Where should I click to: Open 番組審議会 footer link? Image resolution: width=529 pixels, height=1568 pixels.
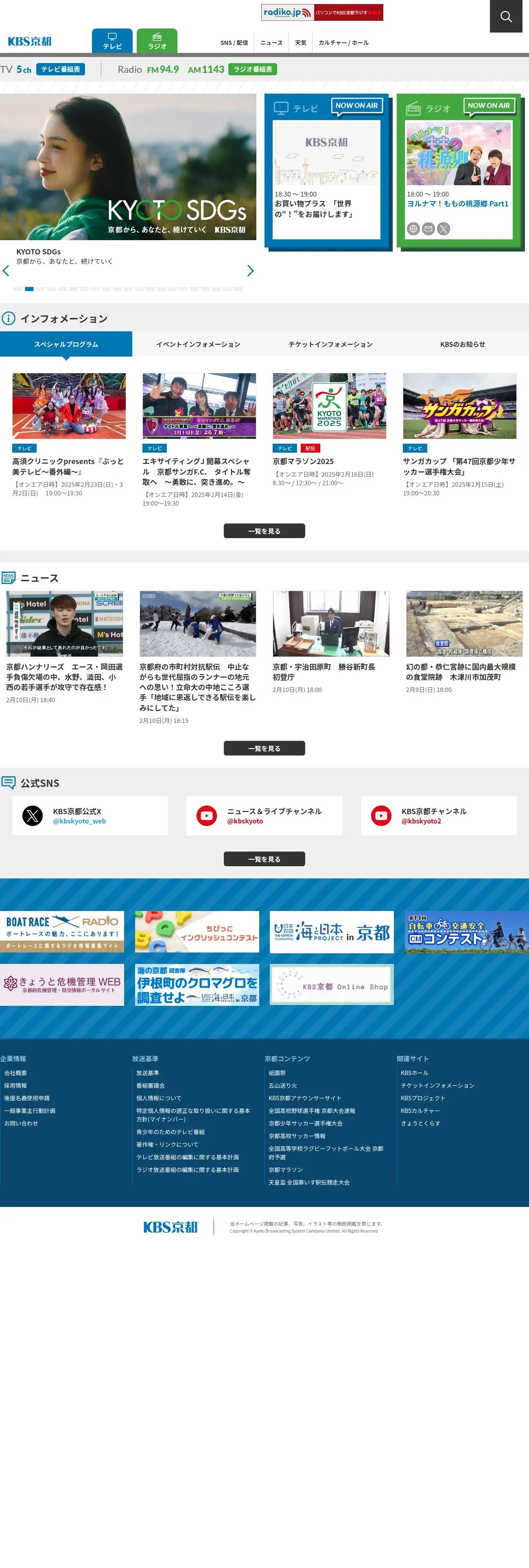pos(151,1086)
